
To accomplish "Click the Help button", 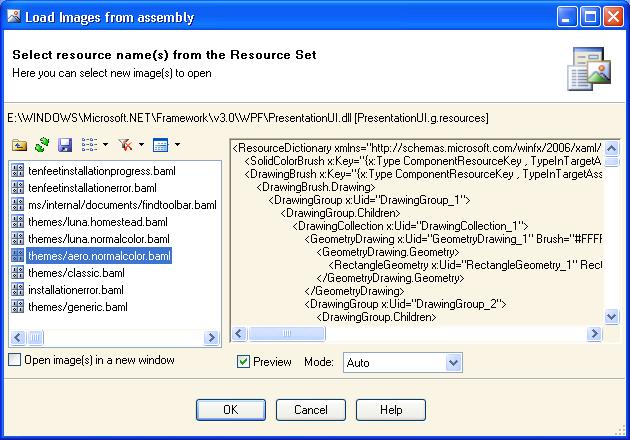I will coord(391,409).
